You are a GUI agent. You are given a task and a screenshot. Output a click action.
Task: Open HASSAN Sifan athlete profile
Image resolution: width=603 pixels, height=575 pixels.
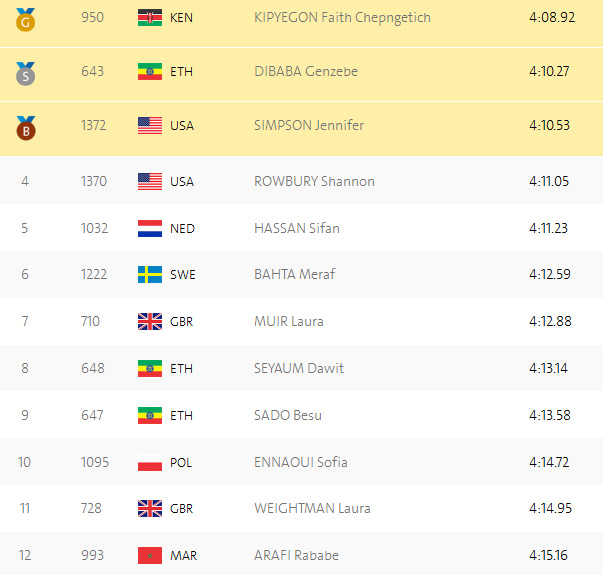click(297, 228)
